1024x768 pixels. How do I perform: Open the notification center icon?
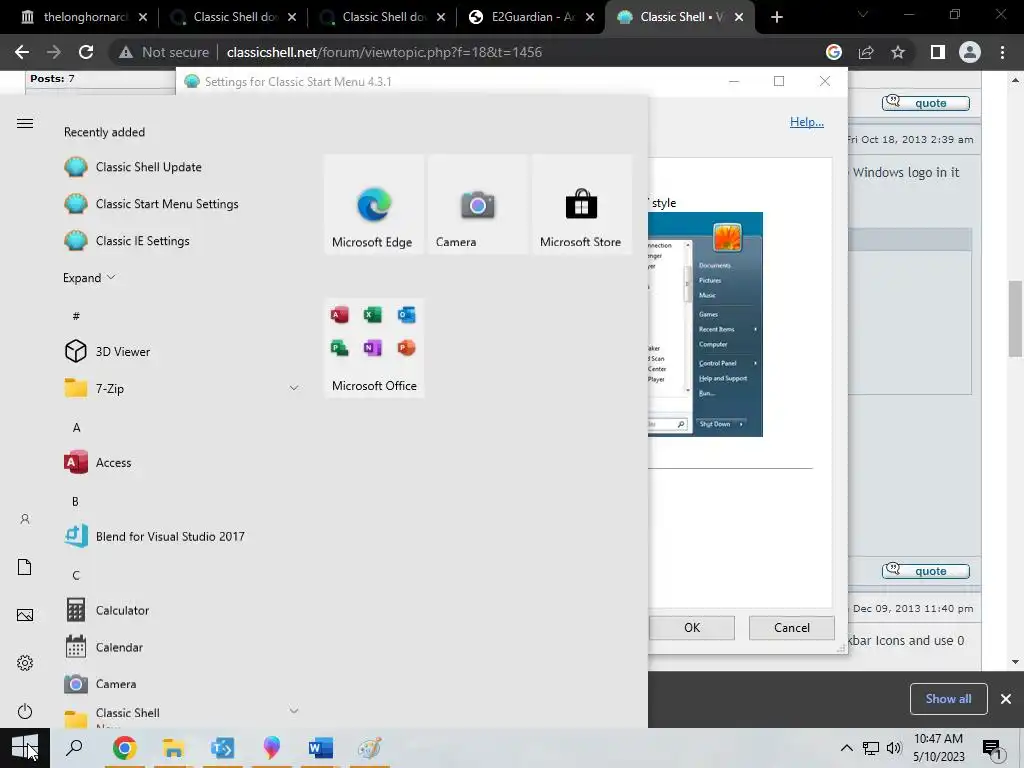(992, 748)
